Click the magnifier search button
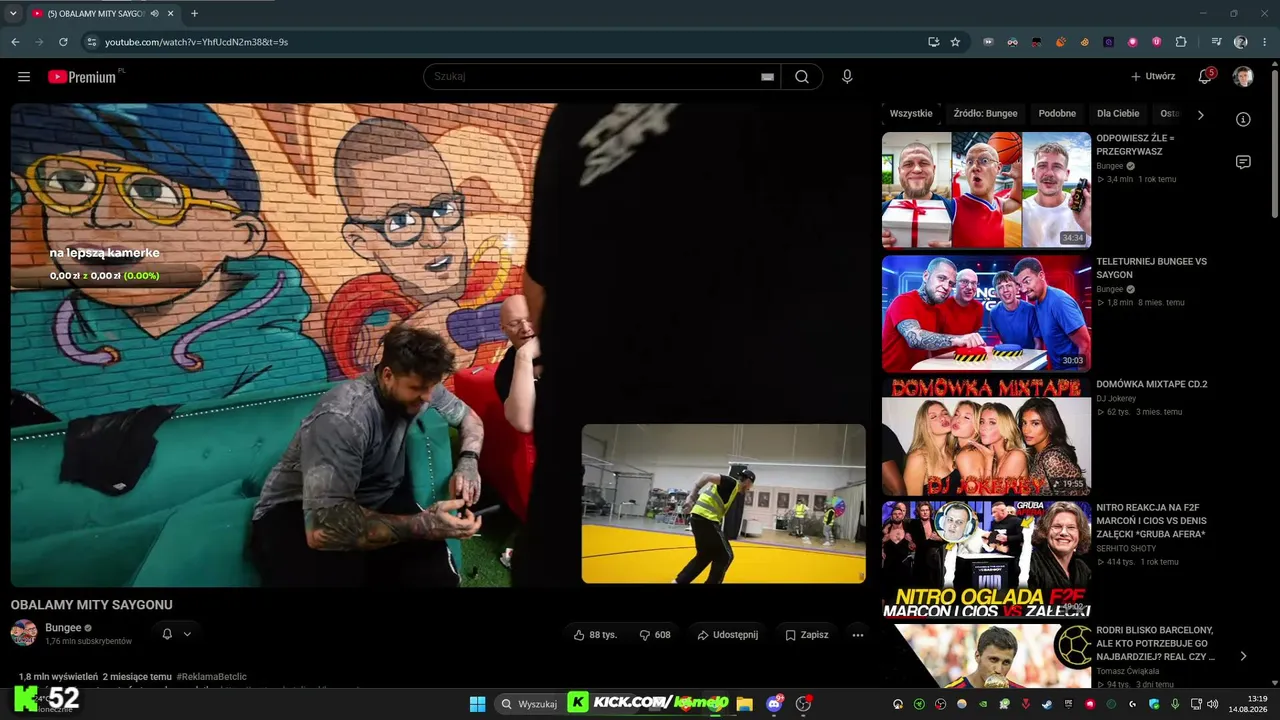This screenshot has height=720, width=1280. click(x=802, y=77)
